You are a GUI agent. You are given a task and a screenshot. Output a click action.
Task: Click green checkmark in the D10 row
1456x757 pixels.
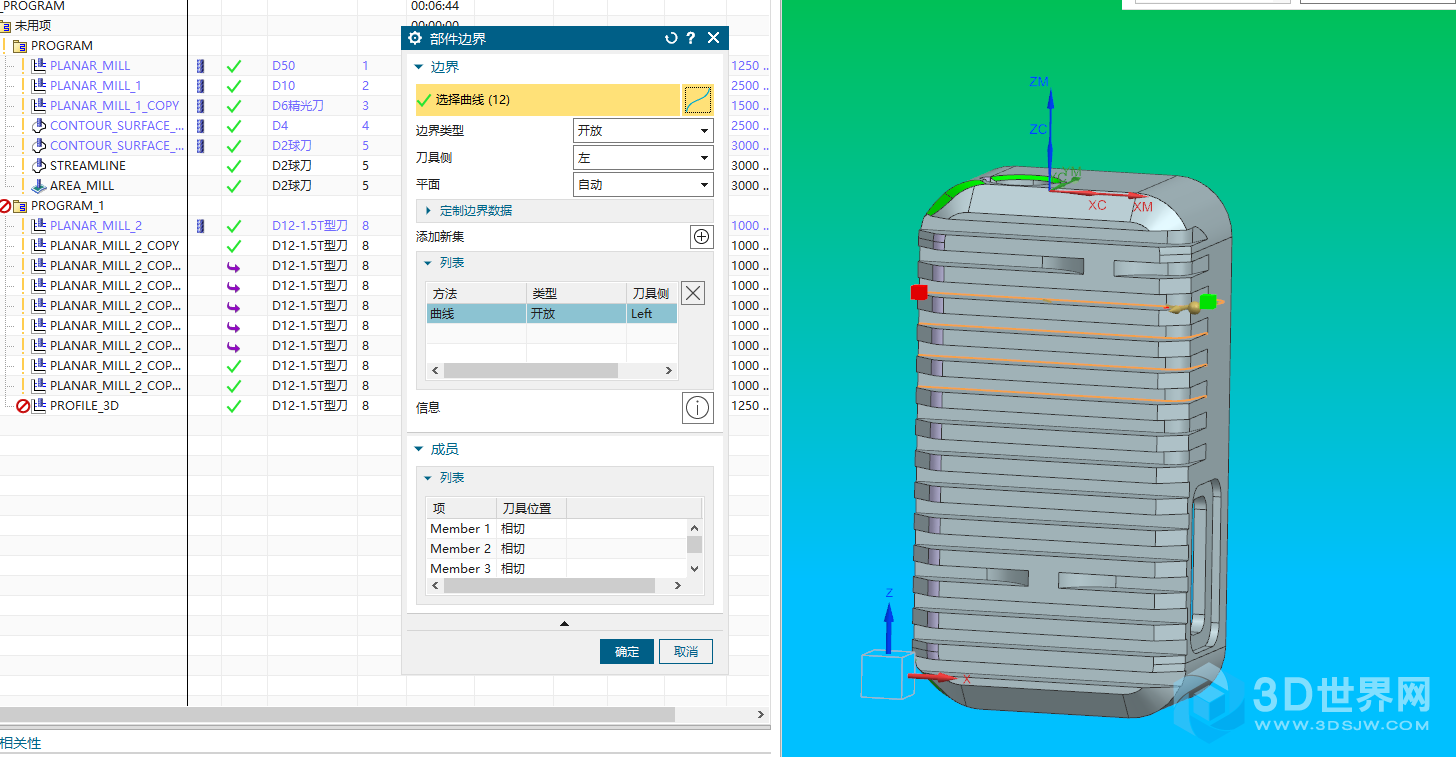[x=234, y=86]
